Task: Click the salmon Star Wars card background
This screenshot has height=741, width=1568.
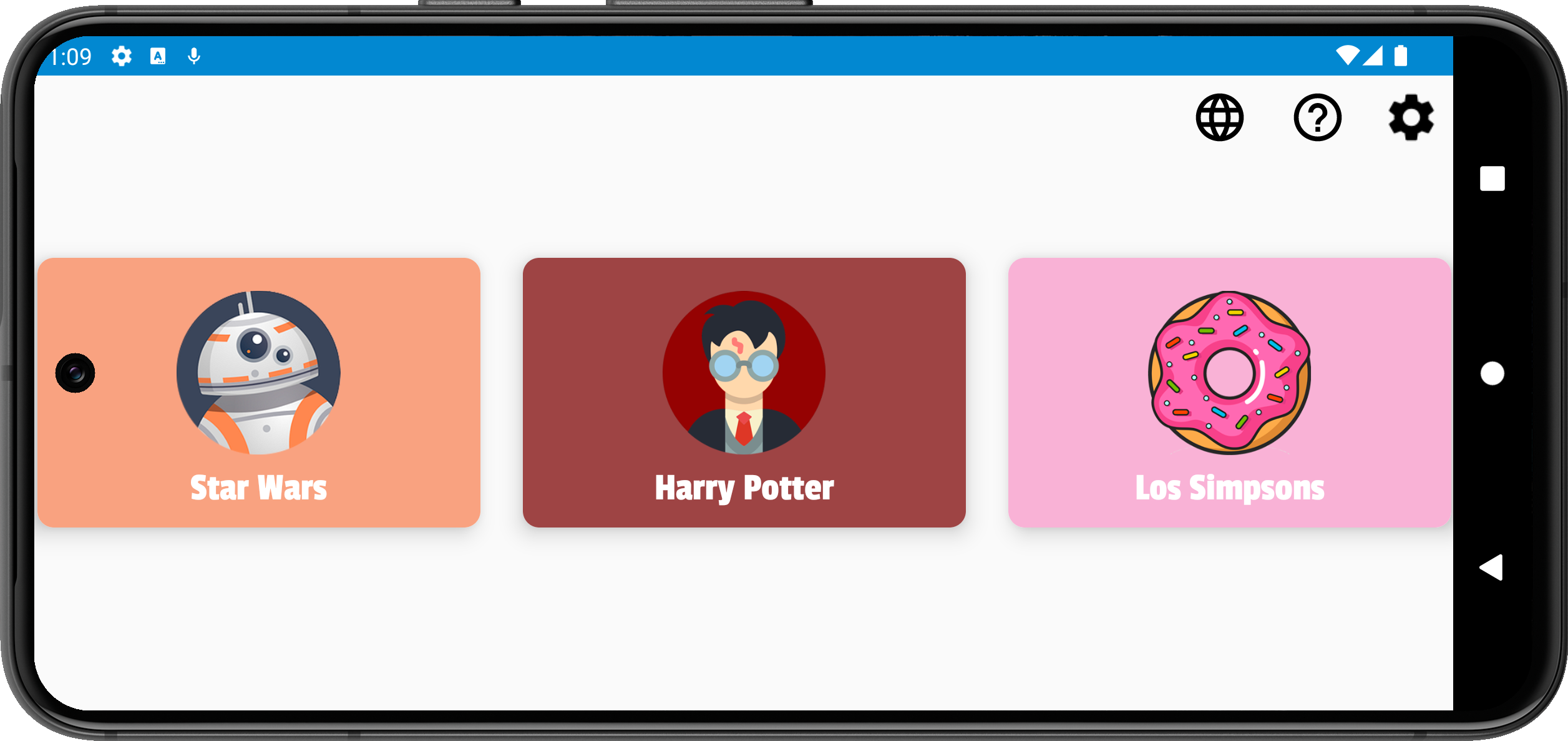Action: point(258,392)
